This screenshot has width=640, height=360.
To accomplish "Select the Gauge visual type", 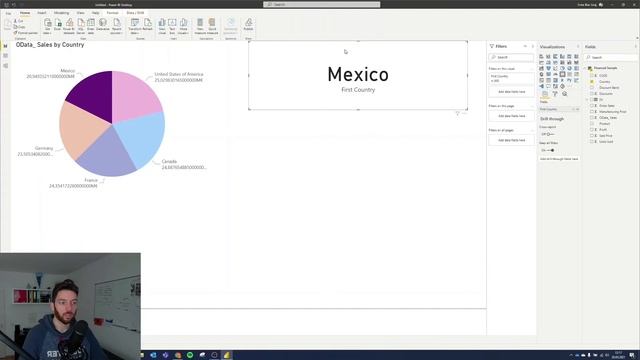I will click(x=555, y=74).
